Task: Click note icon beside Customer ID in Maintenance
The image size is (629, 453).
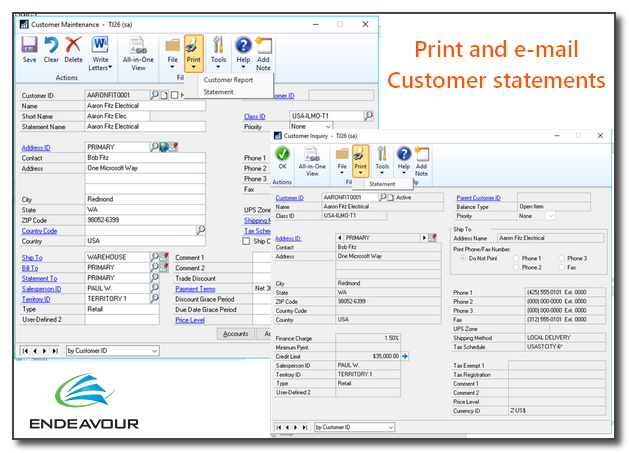Action: [164, 95]
